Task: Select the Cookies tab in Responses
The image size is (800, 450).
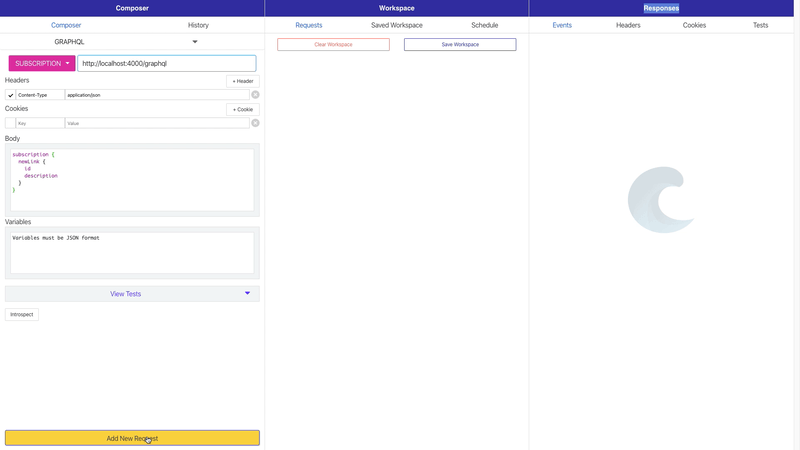Action: 694,25
